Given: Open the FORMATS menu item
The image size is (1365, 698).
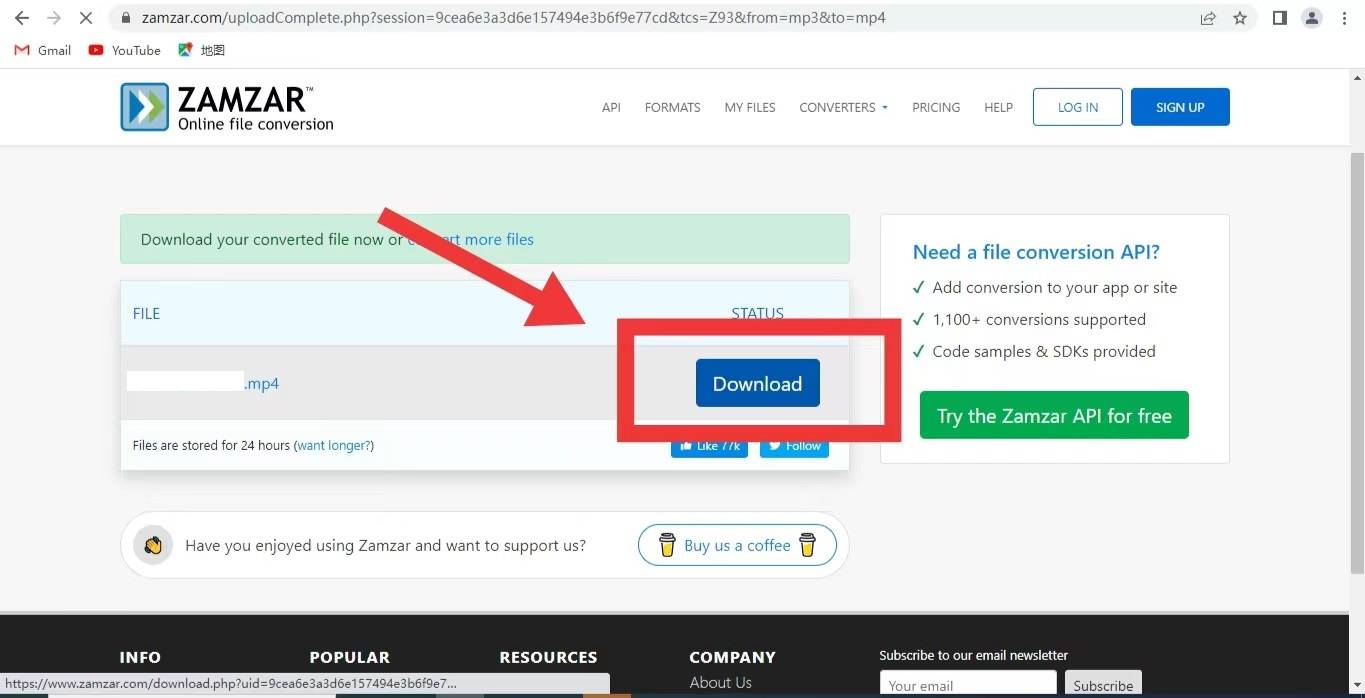Looking at the screenshot, I should tap(672, 107).
